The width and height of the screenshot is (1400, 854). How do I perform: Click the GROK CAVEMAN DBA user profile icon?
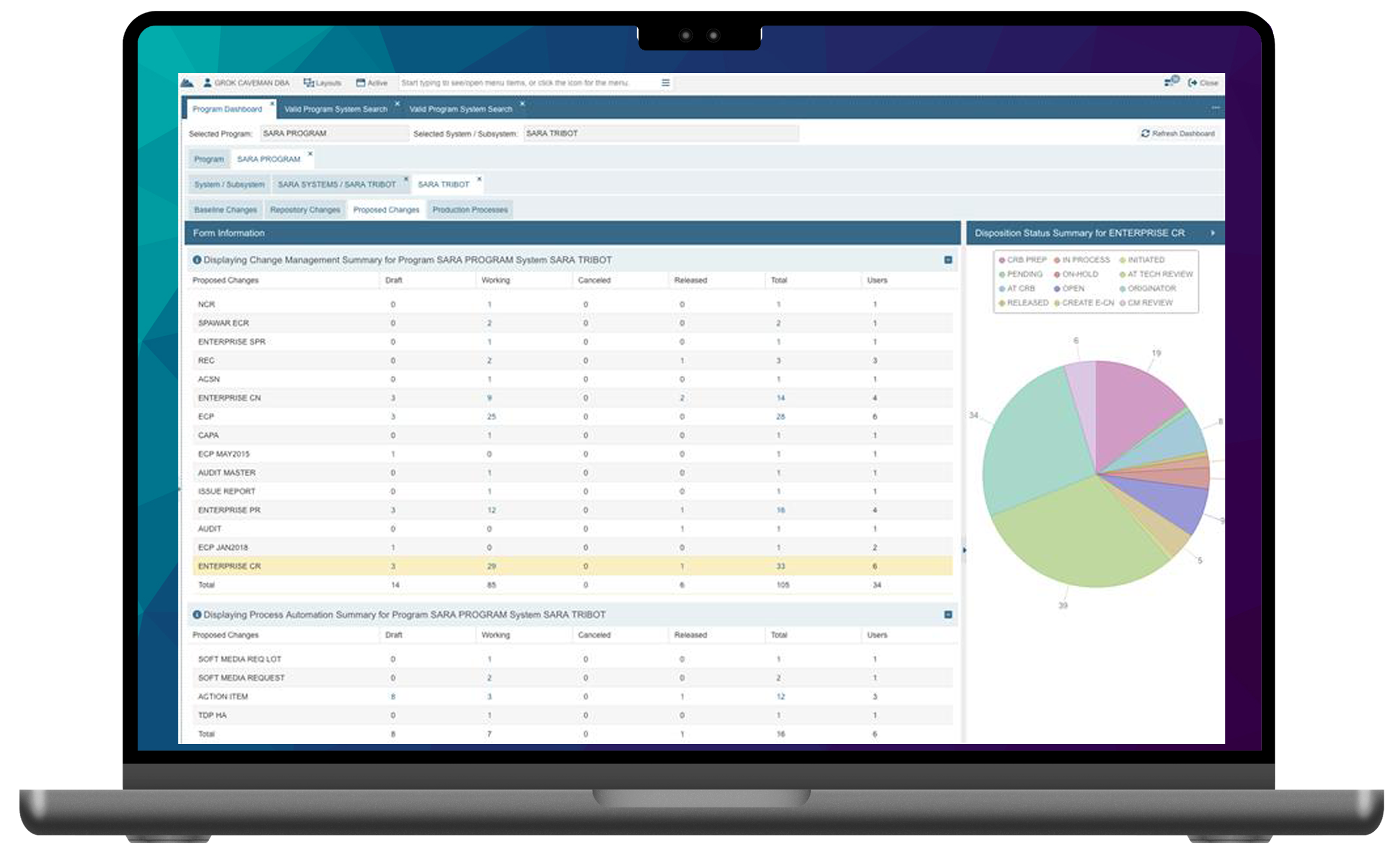[x=206, y=83]
